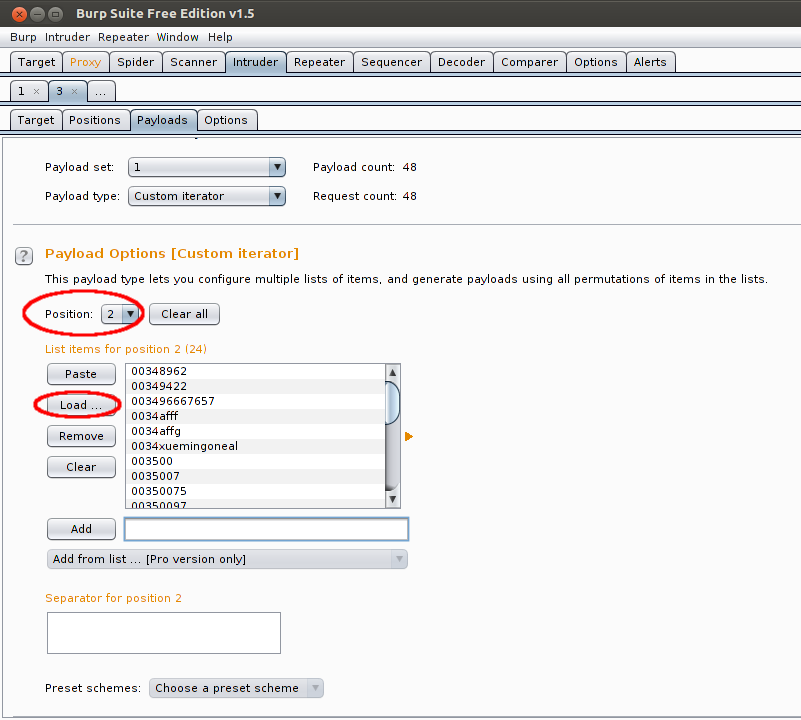Select list item 0034afff
Viewport: 801px width, 720px height.
(255, 416)
